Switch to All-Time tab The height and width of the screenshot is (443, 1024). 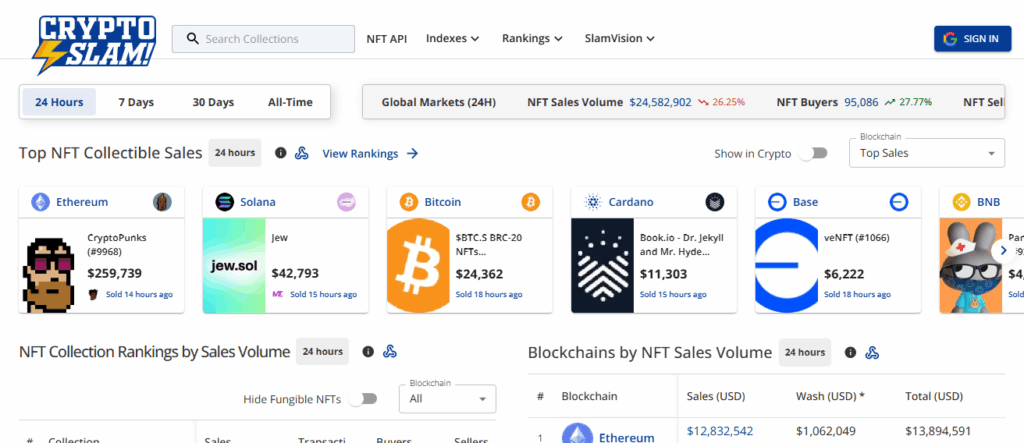(290, 102)
